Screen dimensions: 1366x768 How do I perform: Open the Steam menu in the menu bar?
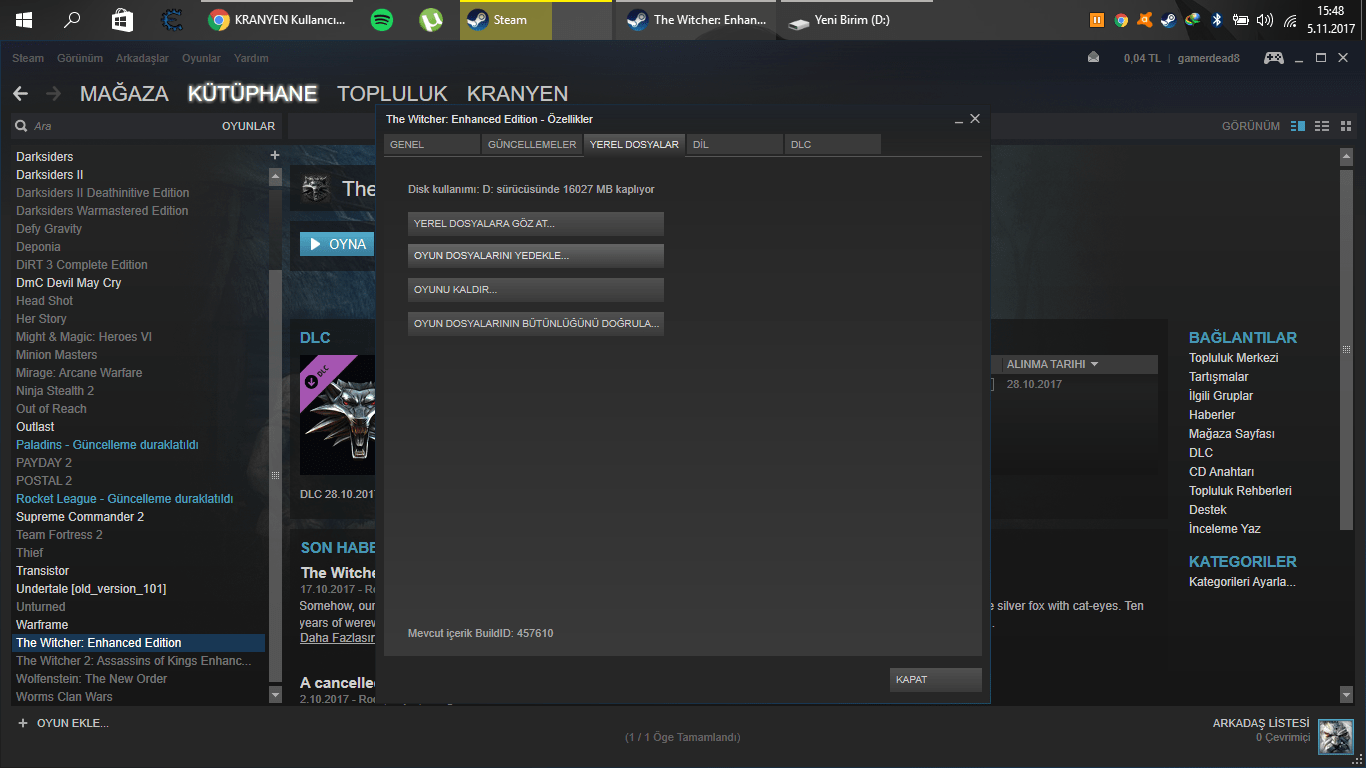pos(28,58)
